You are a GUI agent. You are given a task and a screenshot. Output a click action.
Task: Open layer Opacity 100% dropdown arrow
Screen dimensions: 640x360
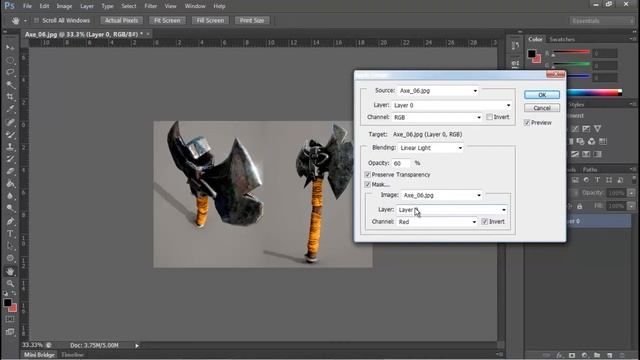(631, 193)
